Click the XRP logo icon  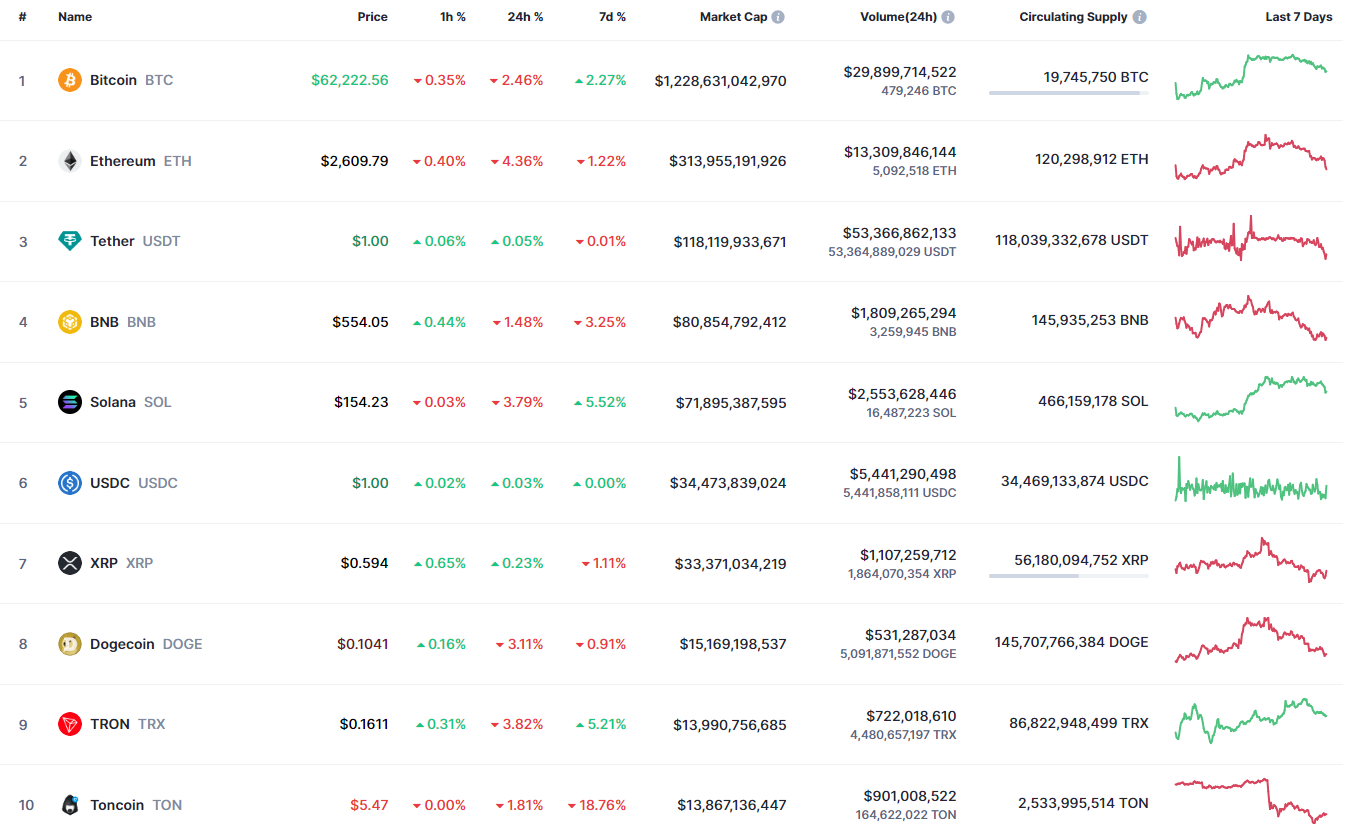pos(69,563)
